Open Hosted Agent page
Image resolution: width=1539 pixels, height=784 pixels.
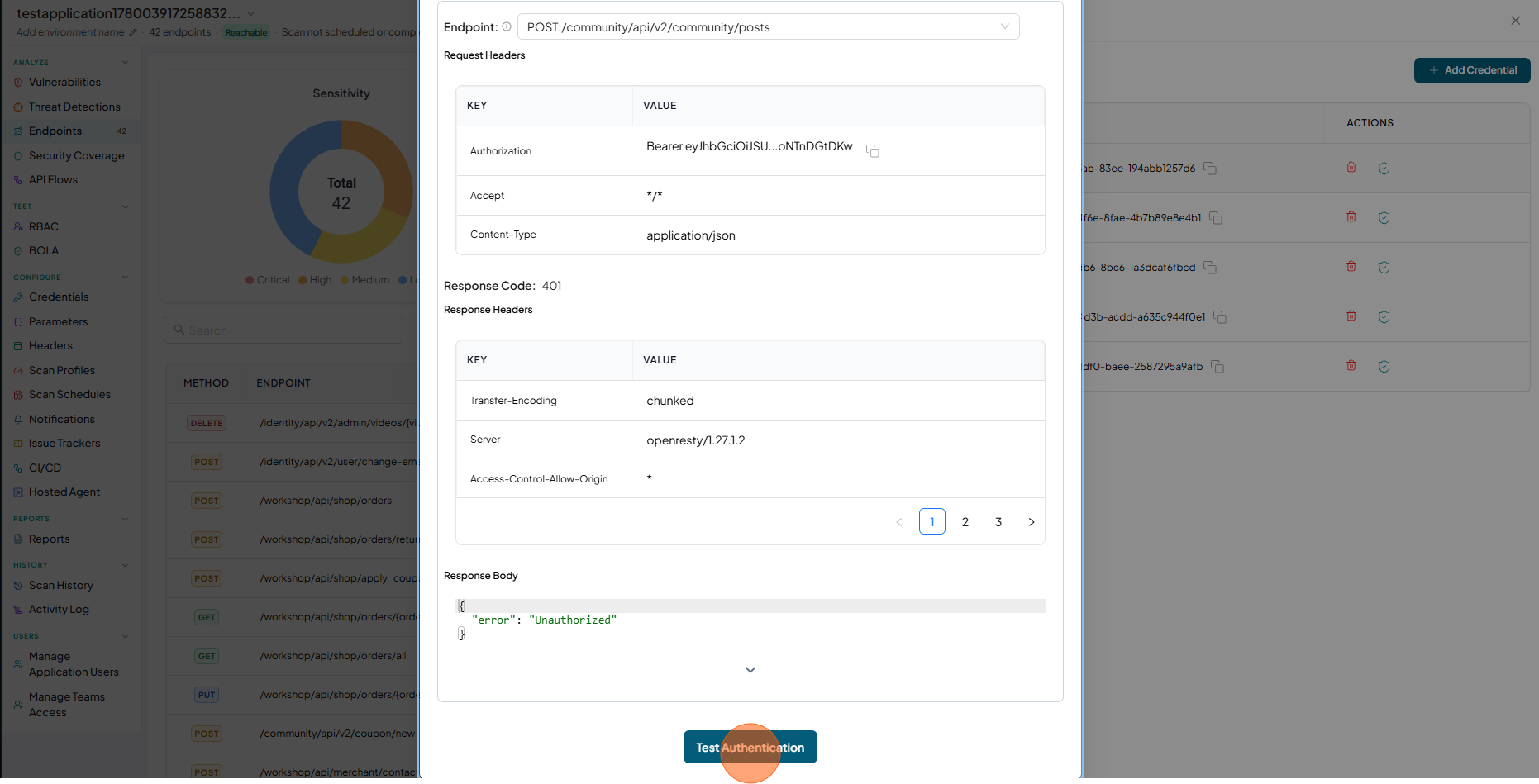[64, 492]
